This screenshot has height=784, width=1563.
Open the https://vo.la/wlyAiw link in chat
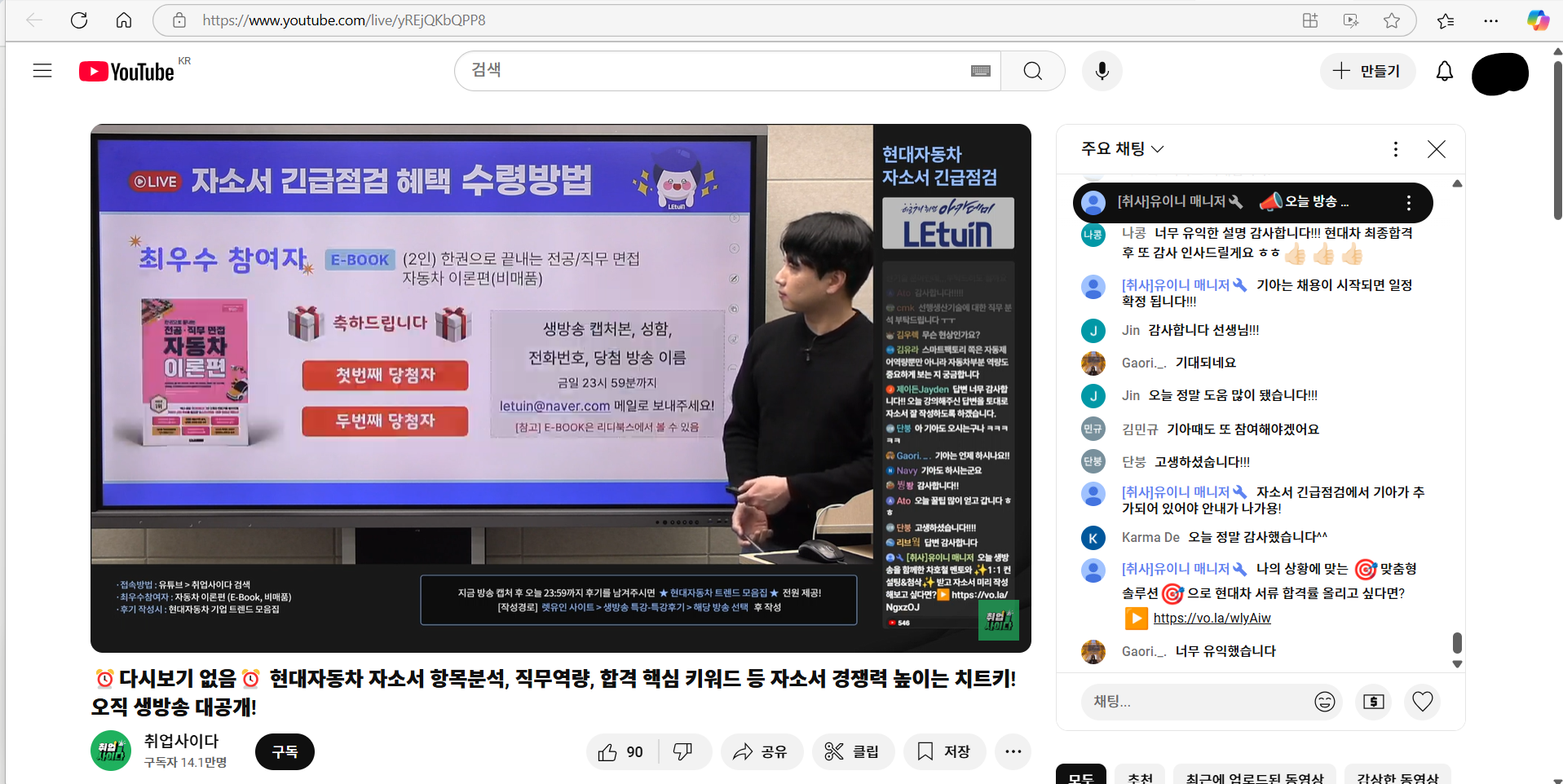pyautogui.click(x=1212, y=619)
